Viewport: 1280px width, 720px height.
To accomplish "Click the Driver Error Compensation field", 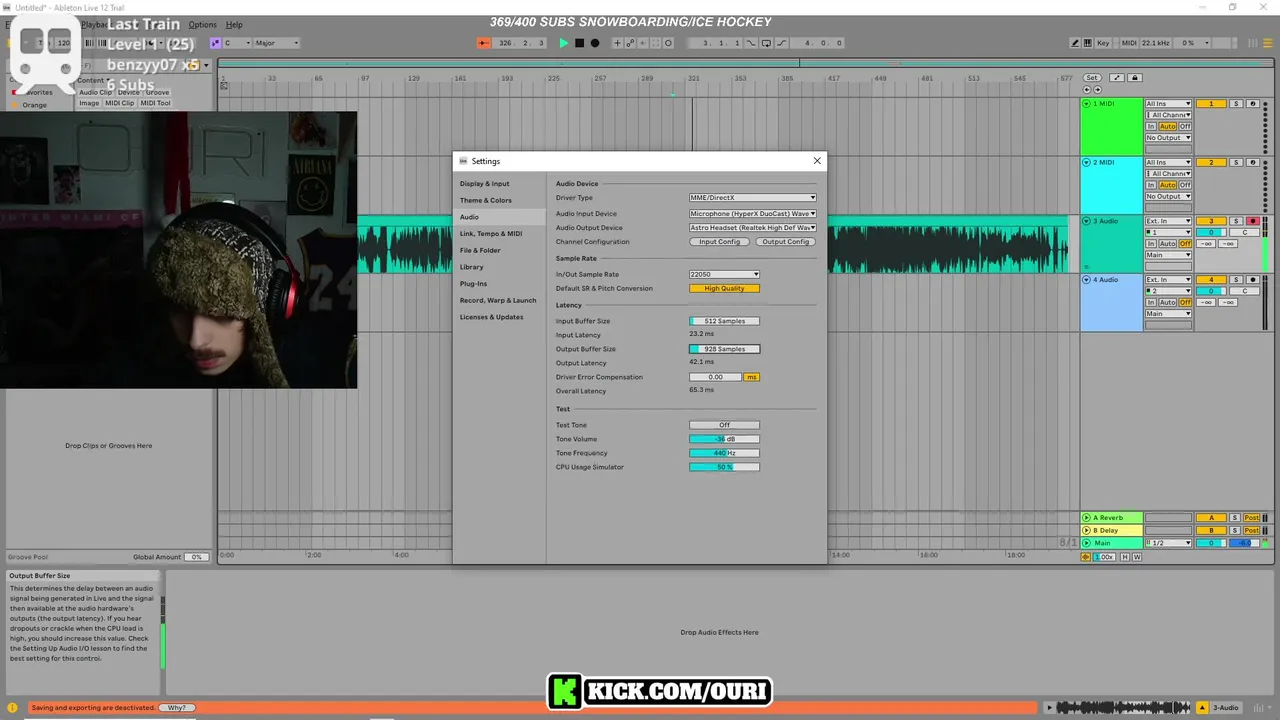I will point(715,377).
